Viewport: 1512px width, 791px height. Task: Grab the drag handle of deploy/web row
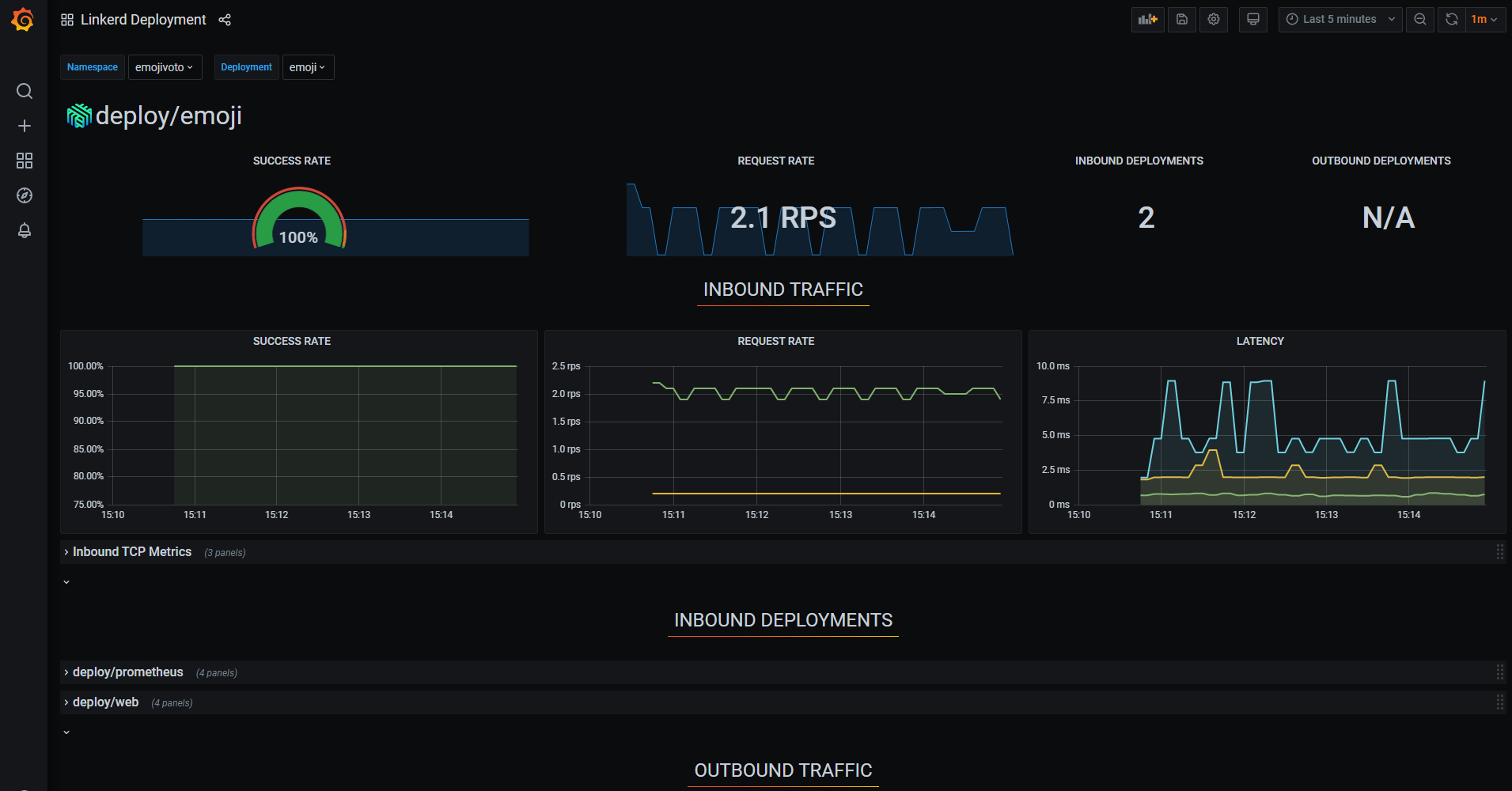pyautogui.click(x=1500, y=702)
